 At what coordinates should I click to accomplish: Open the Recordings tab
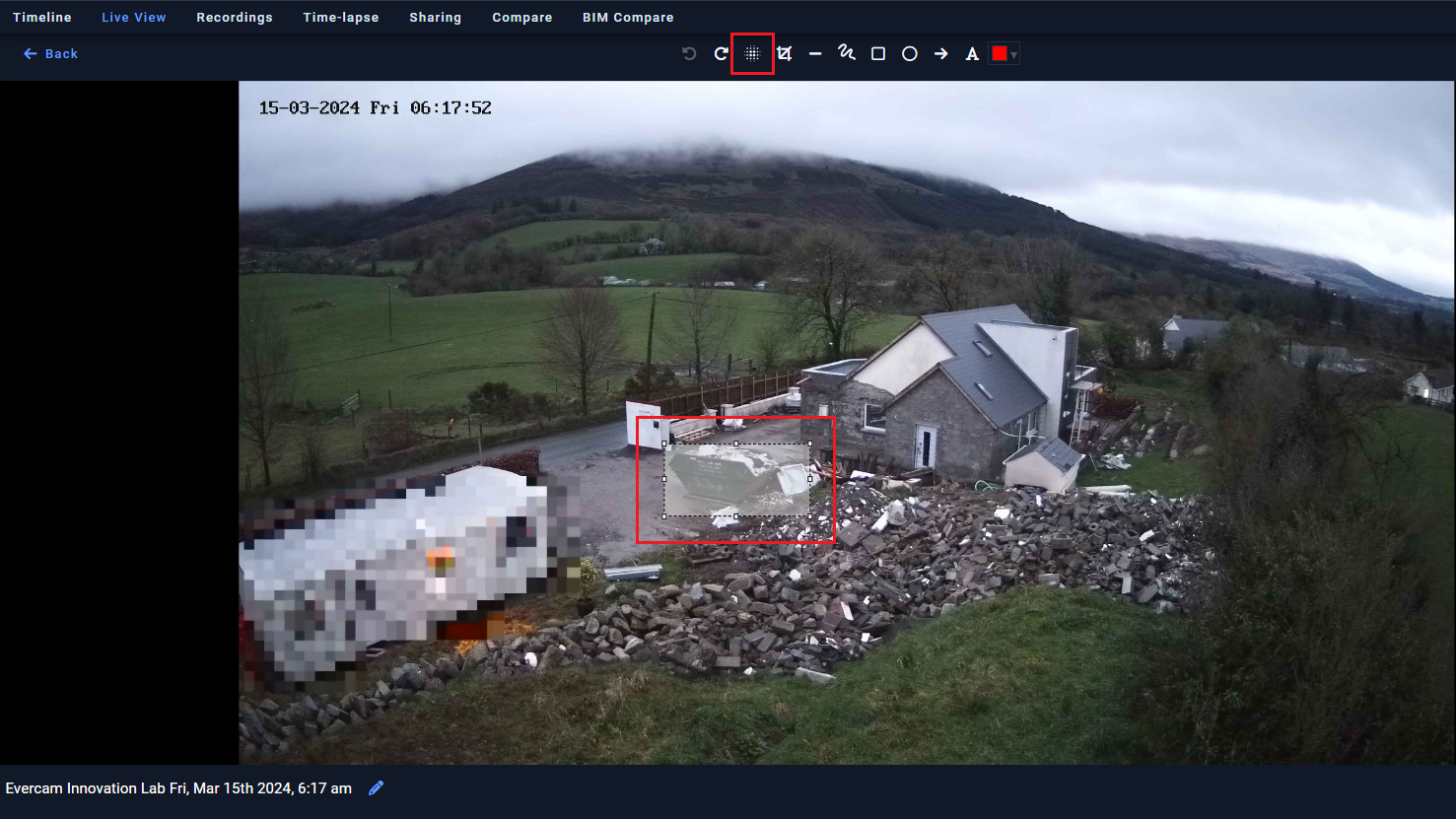pyautogui.click(x=235, y=17)
